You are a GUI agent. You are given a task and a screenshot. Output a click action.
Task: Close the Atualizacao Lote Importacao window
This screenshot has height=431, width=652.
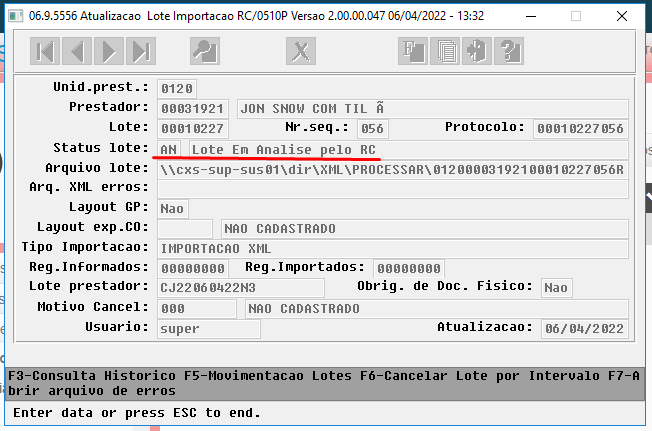[622, 16]
